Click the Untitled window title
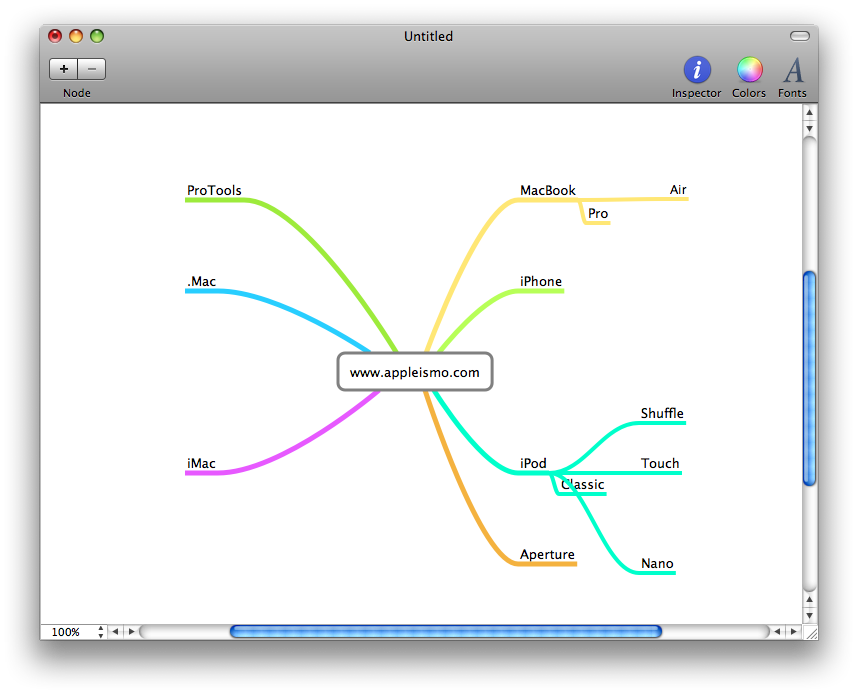 coord(428,36)
